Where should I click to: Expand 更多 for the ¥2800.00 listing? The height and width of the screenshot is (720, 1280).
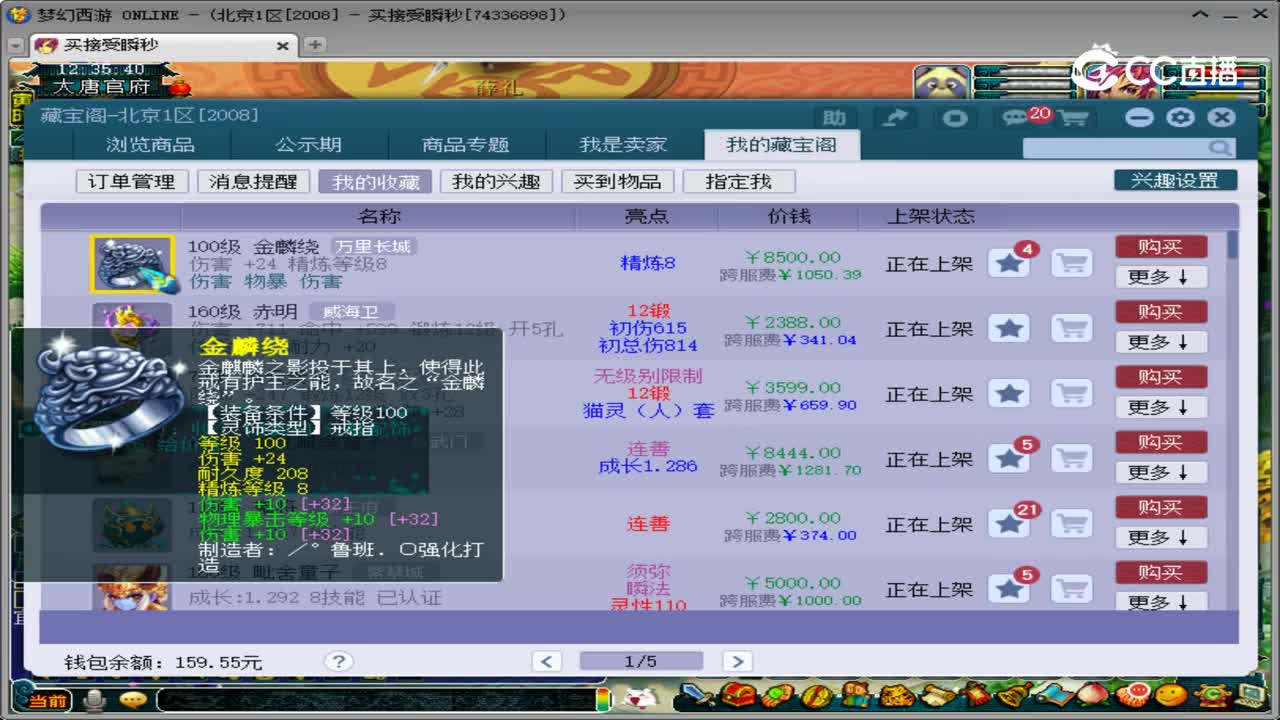coord(1161,537)
